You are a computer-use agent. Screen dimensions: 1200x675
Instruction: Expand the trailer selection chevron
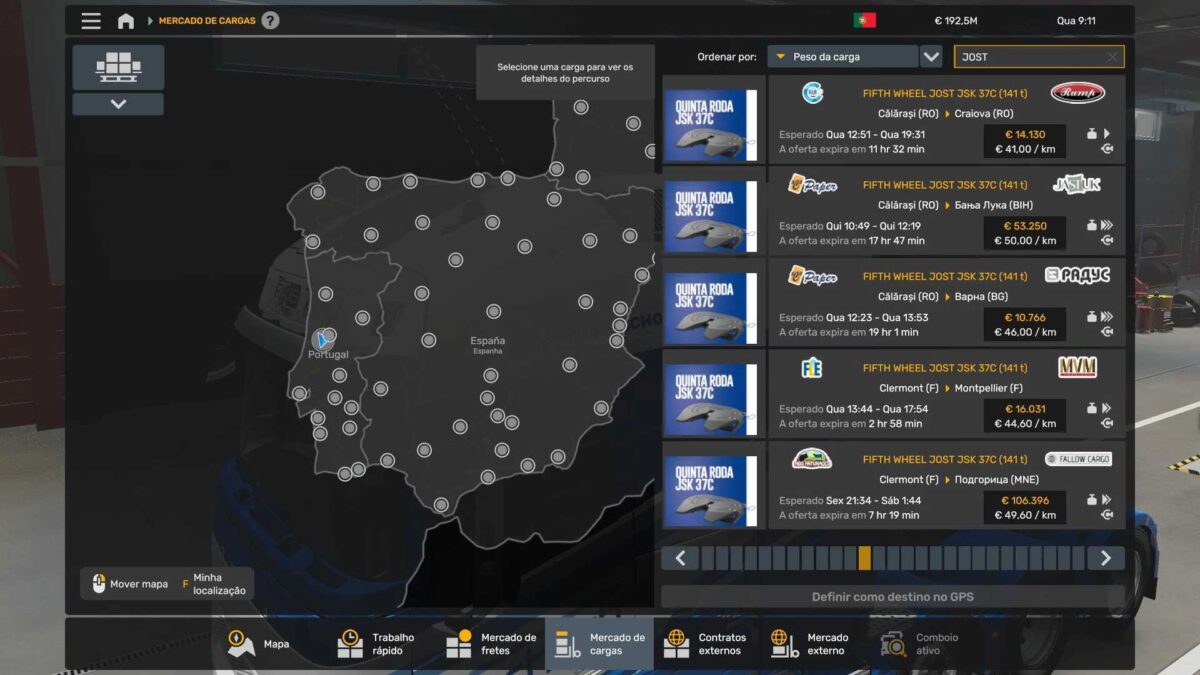coord(118,104)
